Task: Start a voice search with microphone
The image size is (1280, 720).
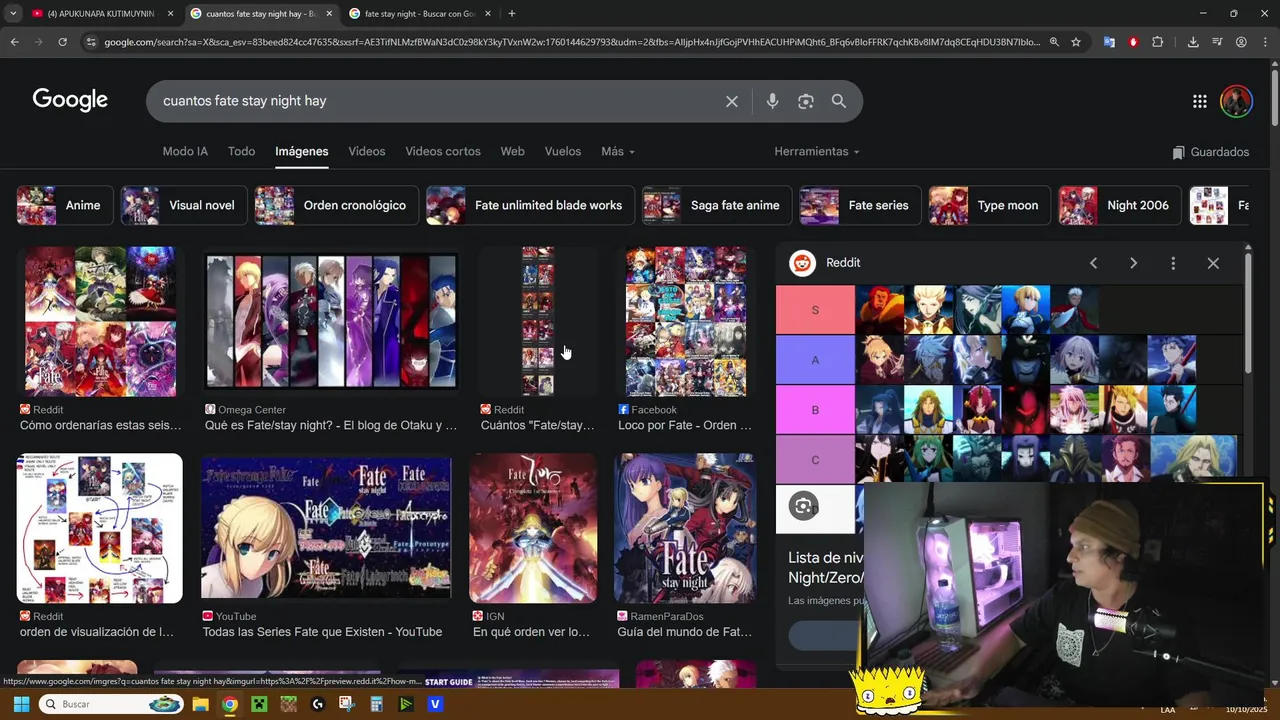Action: (x=772, y=101)
